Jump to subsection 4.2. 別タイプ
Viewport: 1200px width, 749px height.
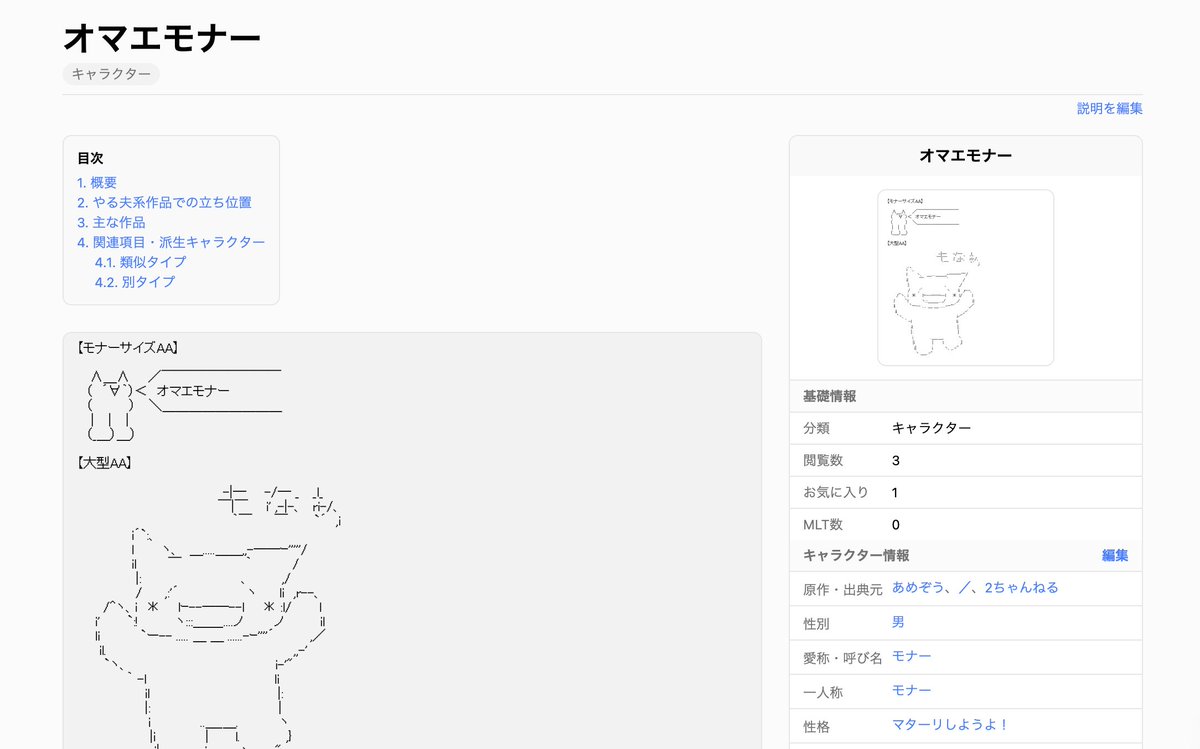(x=135, y=282)
